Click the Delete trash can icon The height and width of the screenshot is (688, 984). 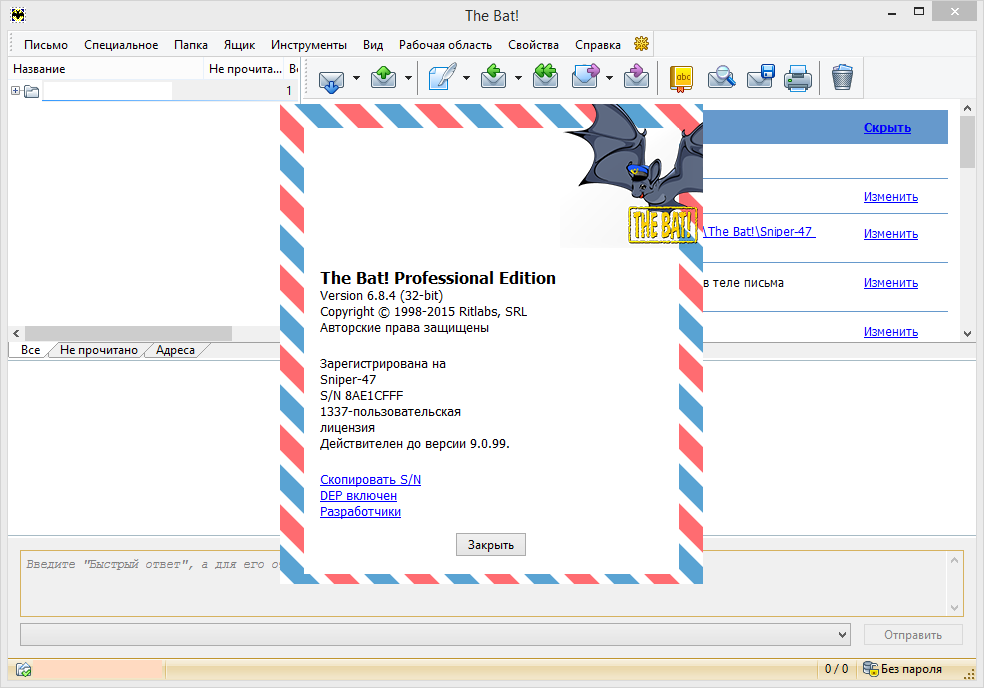[843, 77]
